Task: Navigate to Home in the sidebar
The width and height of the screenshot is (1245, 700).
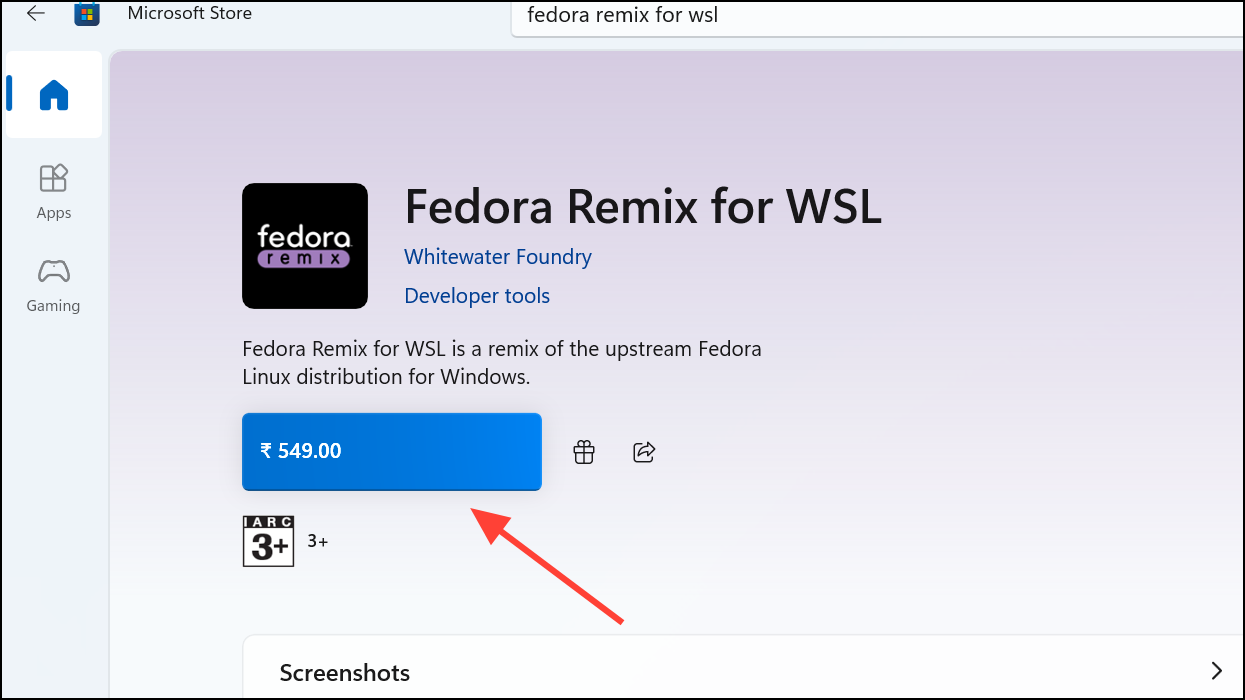Action: [53, 94]
